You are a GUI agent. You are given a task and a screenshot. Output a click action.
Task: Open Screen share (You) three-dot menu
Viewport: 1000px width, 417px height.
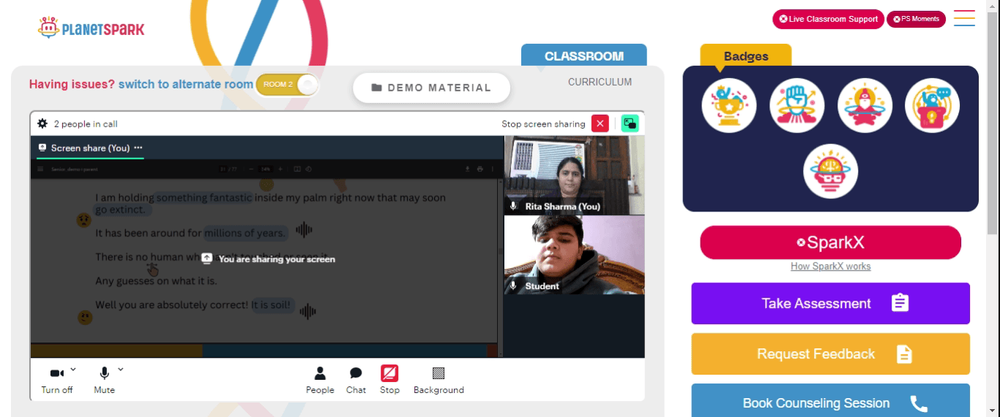[x=138, y=147]
